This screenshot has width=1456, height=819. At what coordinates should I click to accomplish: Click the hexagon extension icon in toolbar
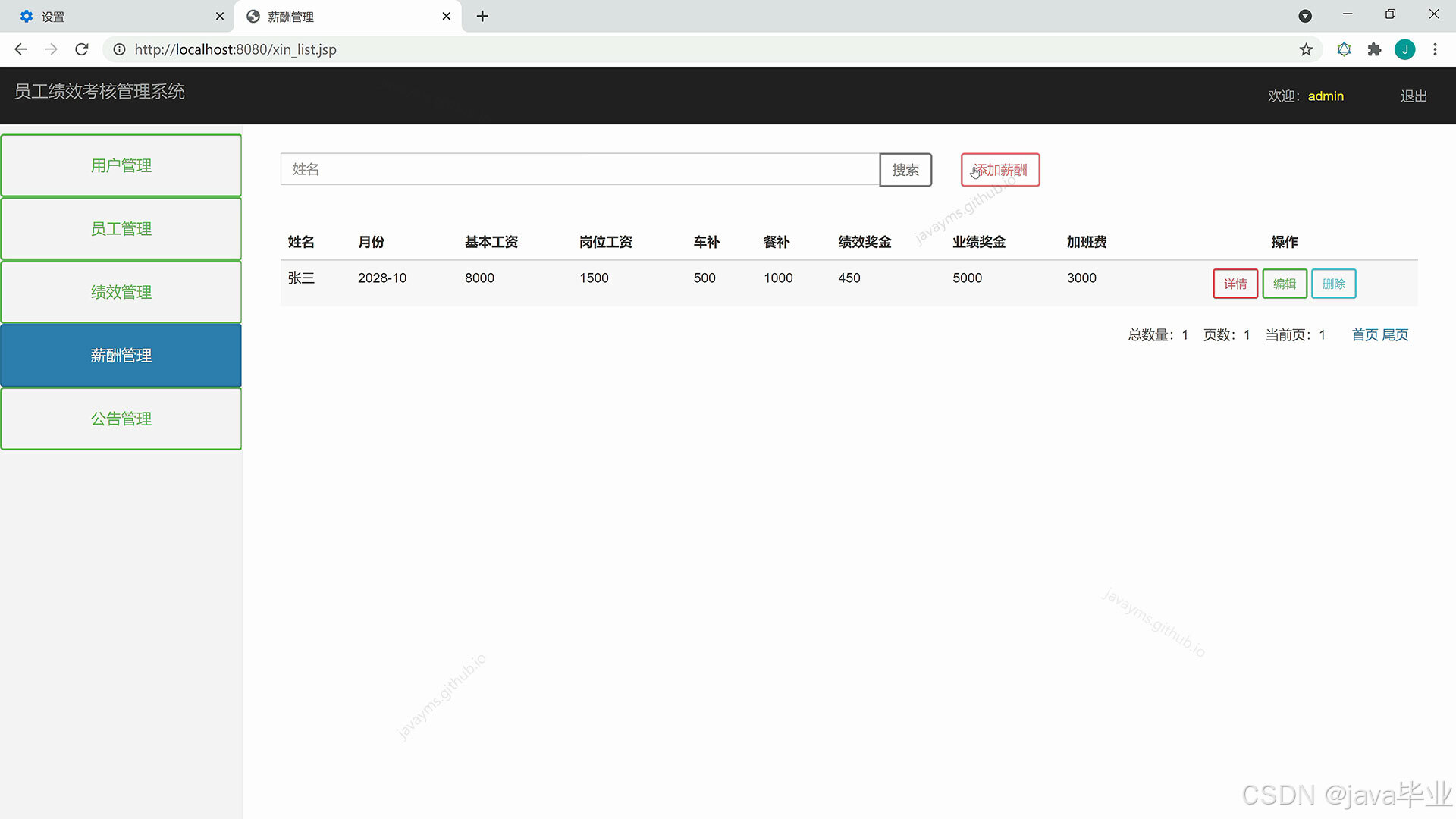pyautogui.click(x=1344, y=49)
